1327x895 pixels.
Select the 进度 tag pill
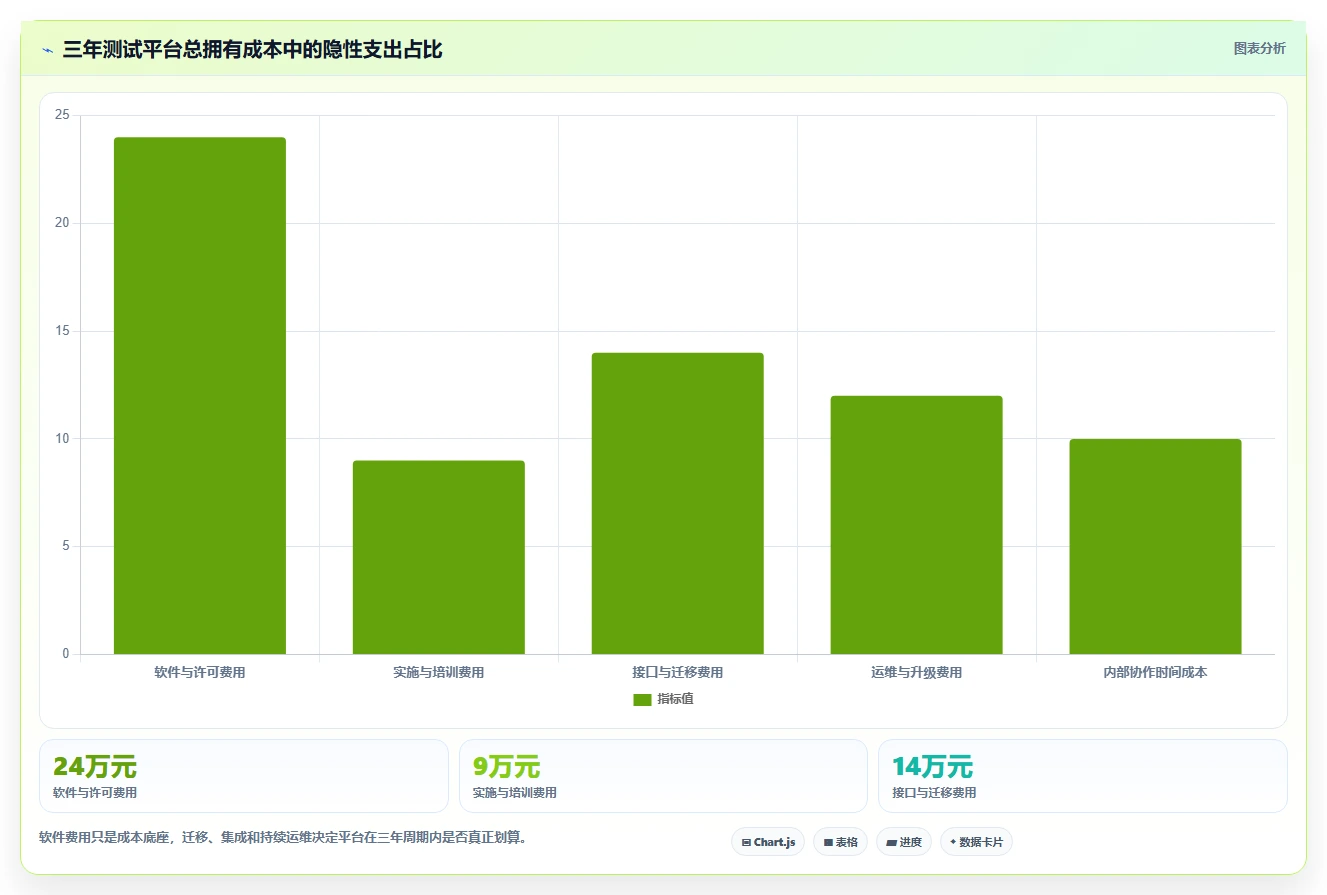tap(904, 842)
